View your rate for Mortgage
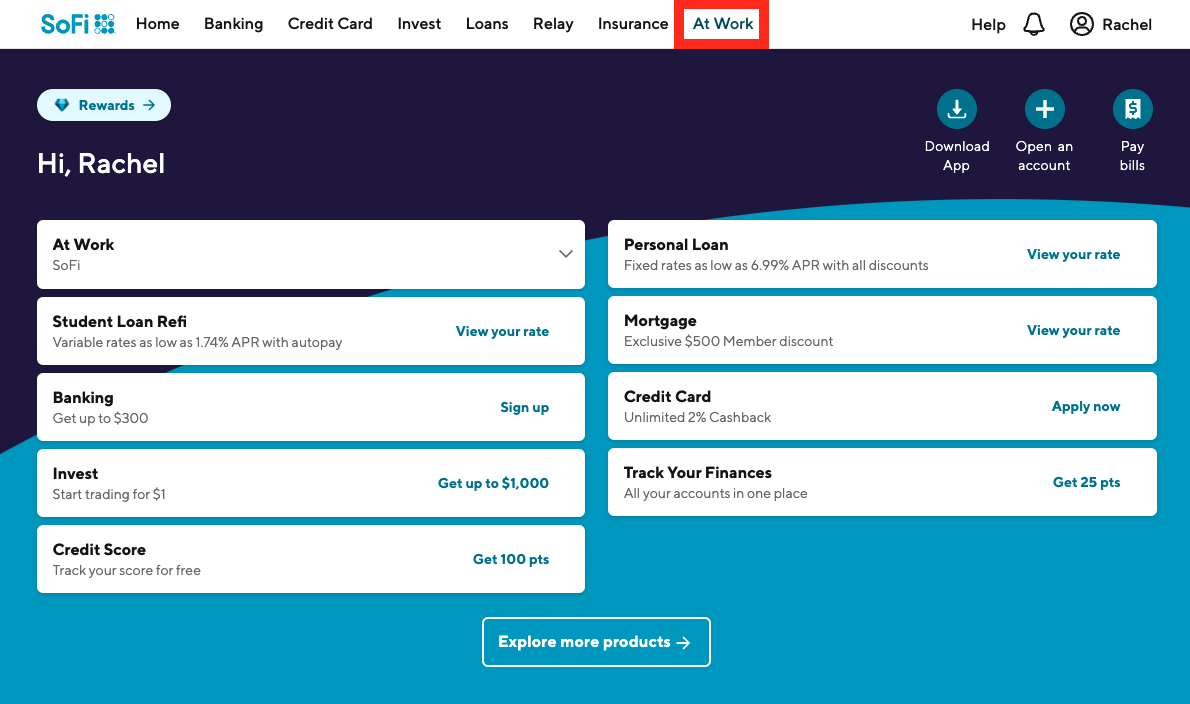Viewport: 1190px width, 704px height. click(x=1073, y=330)
